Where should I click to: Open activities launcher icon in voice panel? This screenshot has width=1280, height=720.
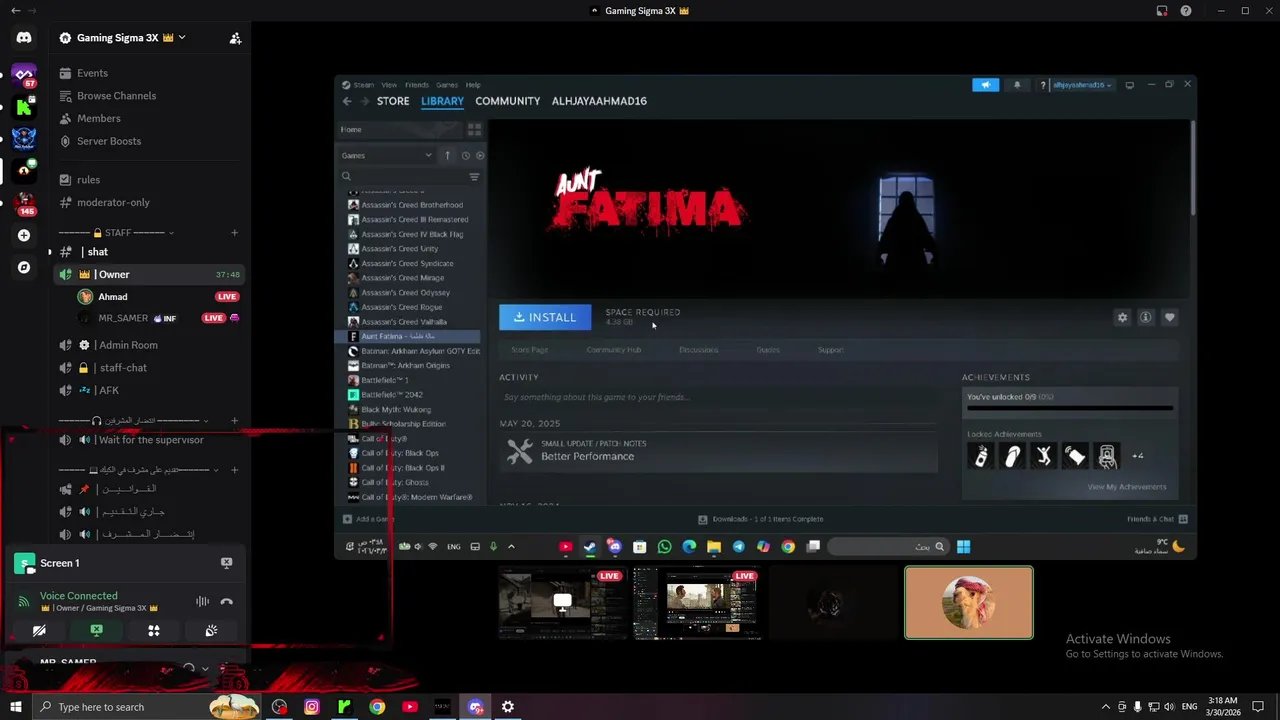coord(154,631)
